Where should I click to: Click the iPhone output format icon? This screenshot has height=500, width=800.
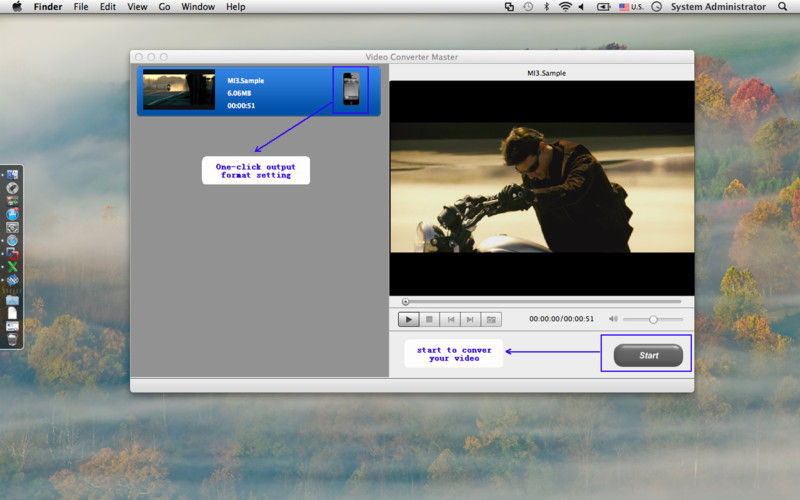351,89
